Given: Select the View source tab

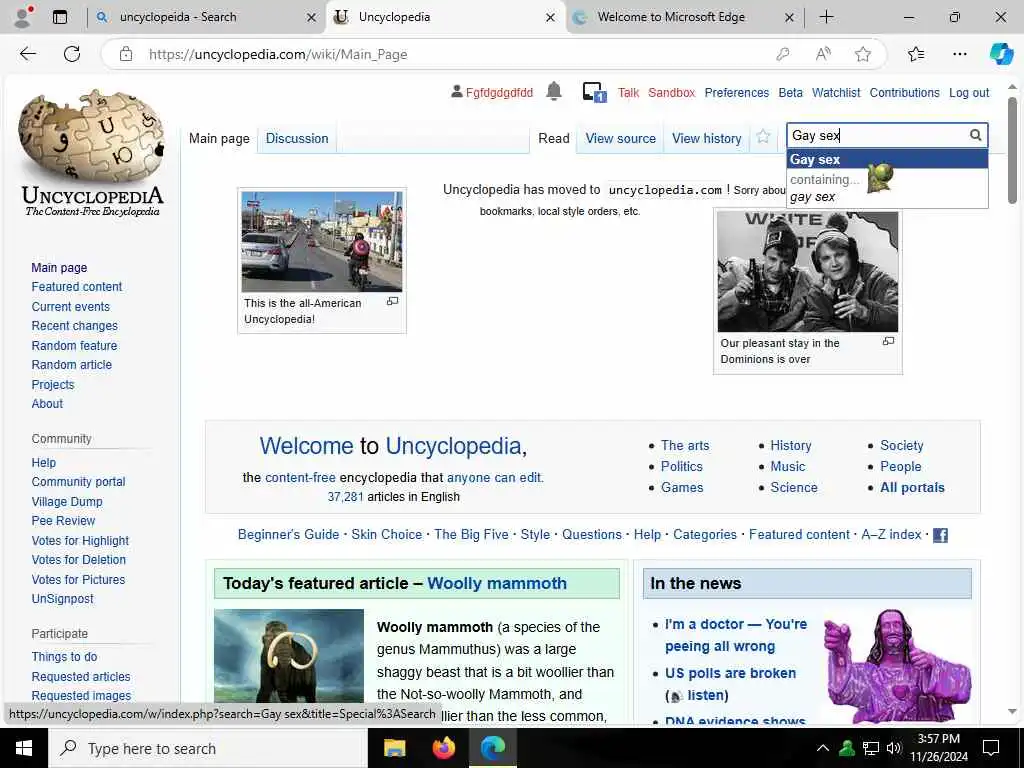Looking at the screenshot, I should 620,138.
